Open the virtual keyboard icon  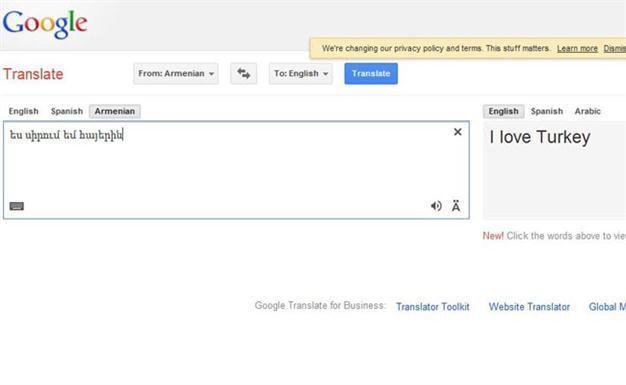click(16, 206)
